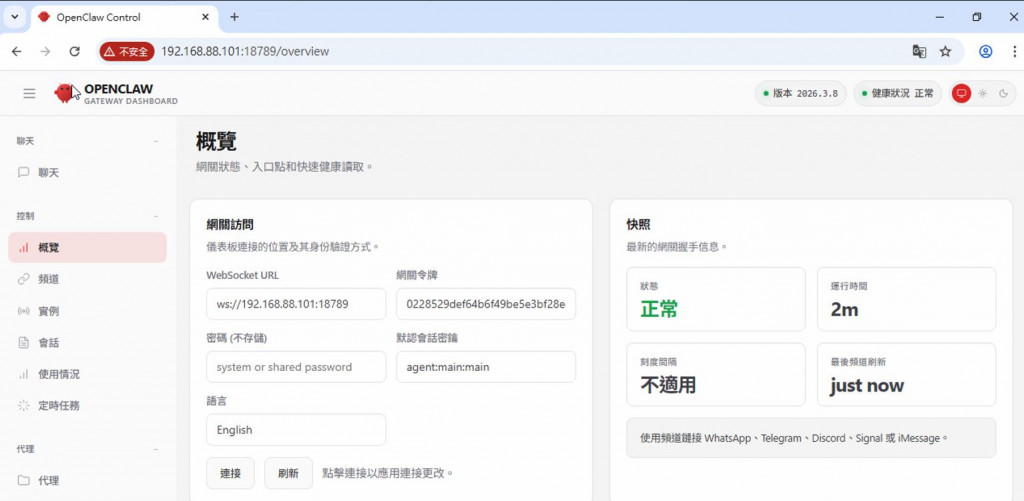Focus the 密碼 password input field

tap(296, 366)
